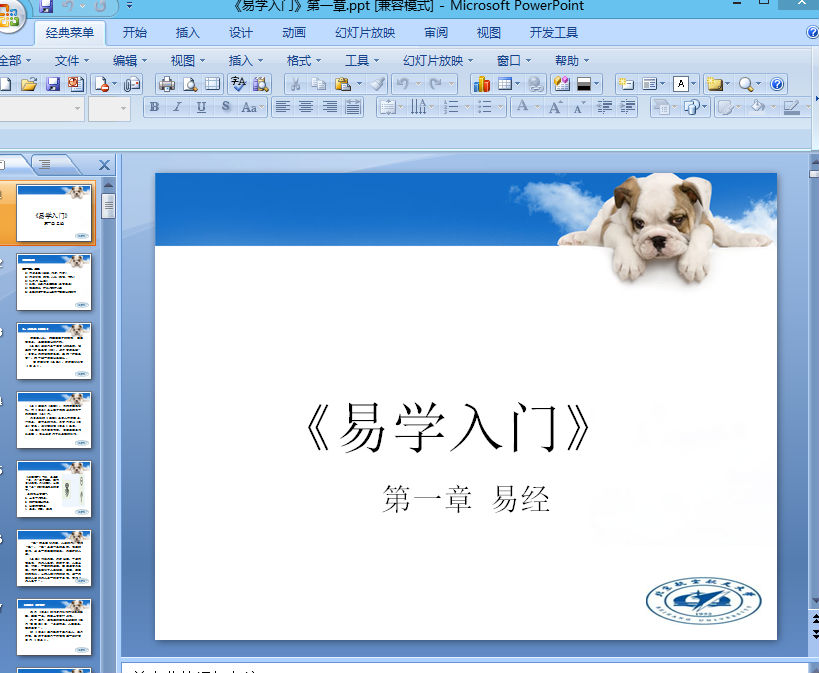
Task: Open the 编辑 classic menu
Action: click(130, 61)
